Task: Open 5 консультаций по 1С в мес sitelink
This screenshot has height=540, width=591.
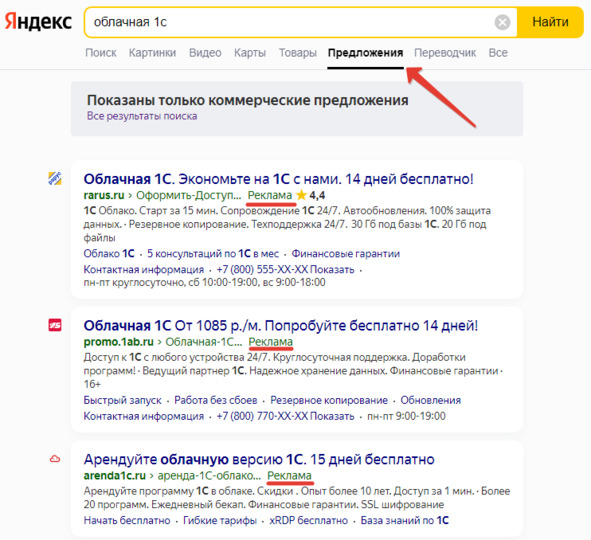Action: 213,254
